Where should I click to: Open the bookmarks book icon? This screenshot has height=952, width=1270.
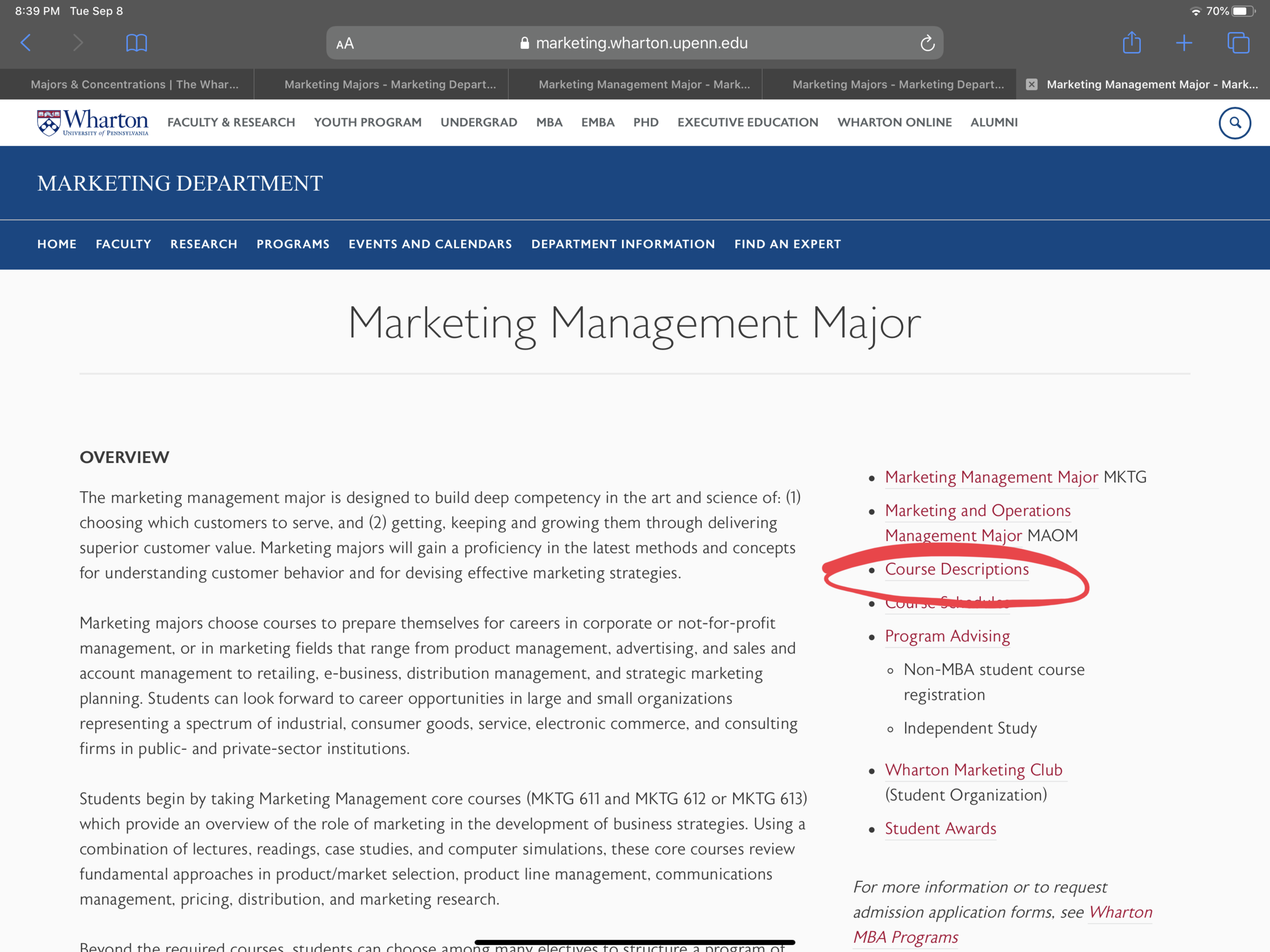[136, 43]
